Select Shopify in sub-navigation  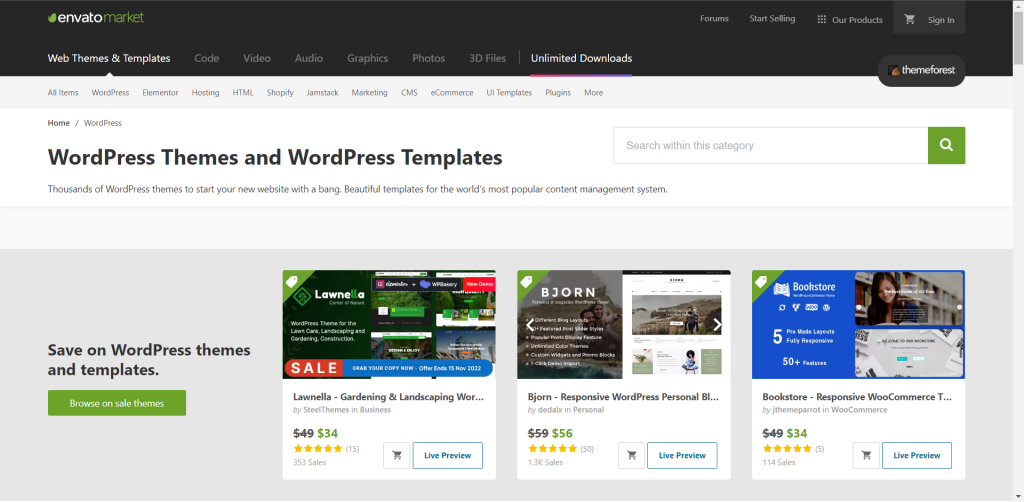pos(280,93)
